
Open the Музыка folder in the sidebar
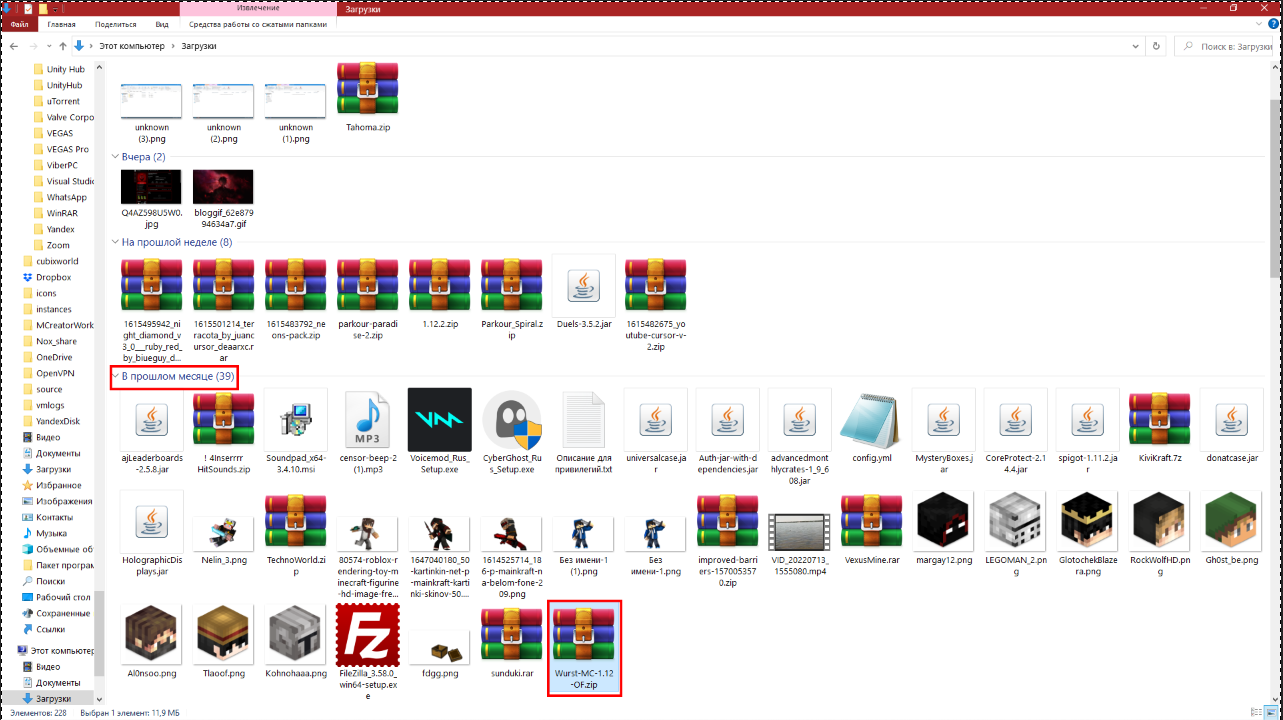tap(51, 533)
